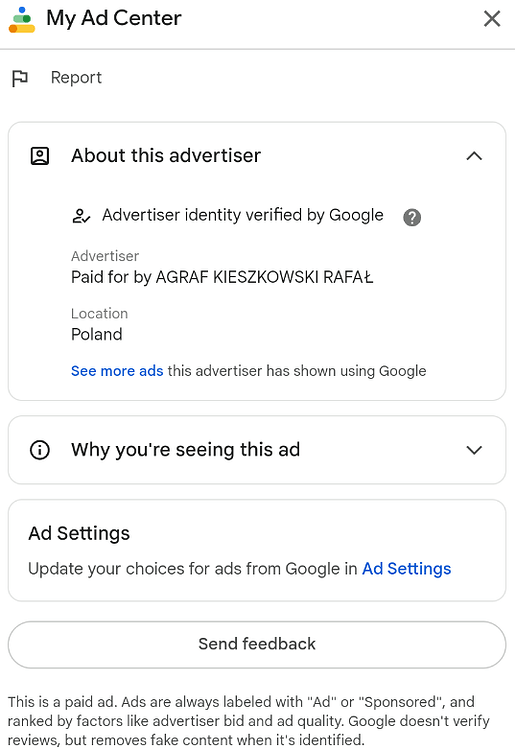Select the AGRAF KIESZKOWSKI RAFAŁ advertiser name

pos(264,277)
